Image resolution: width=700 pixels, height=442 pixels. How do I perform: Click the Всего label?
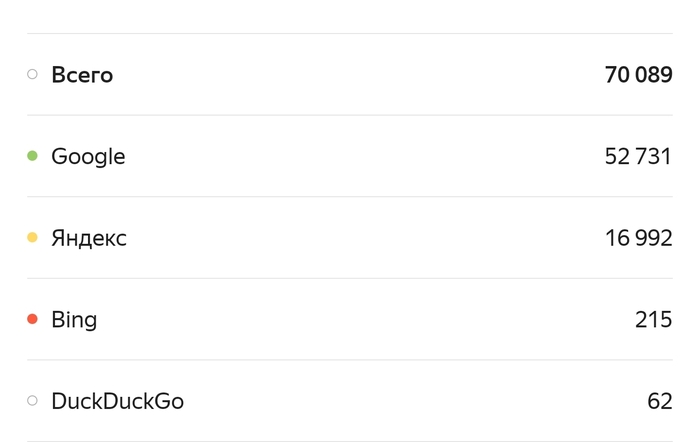[x=82, y=75]
